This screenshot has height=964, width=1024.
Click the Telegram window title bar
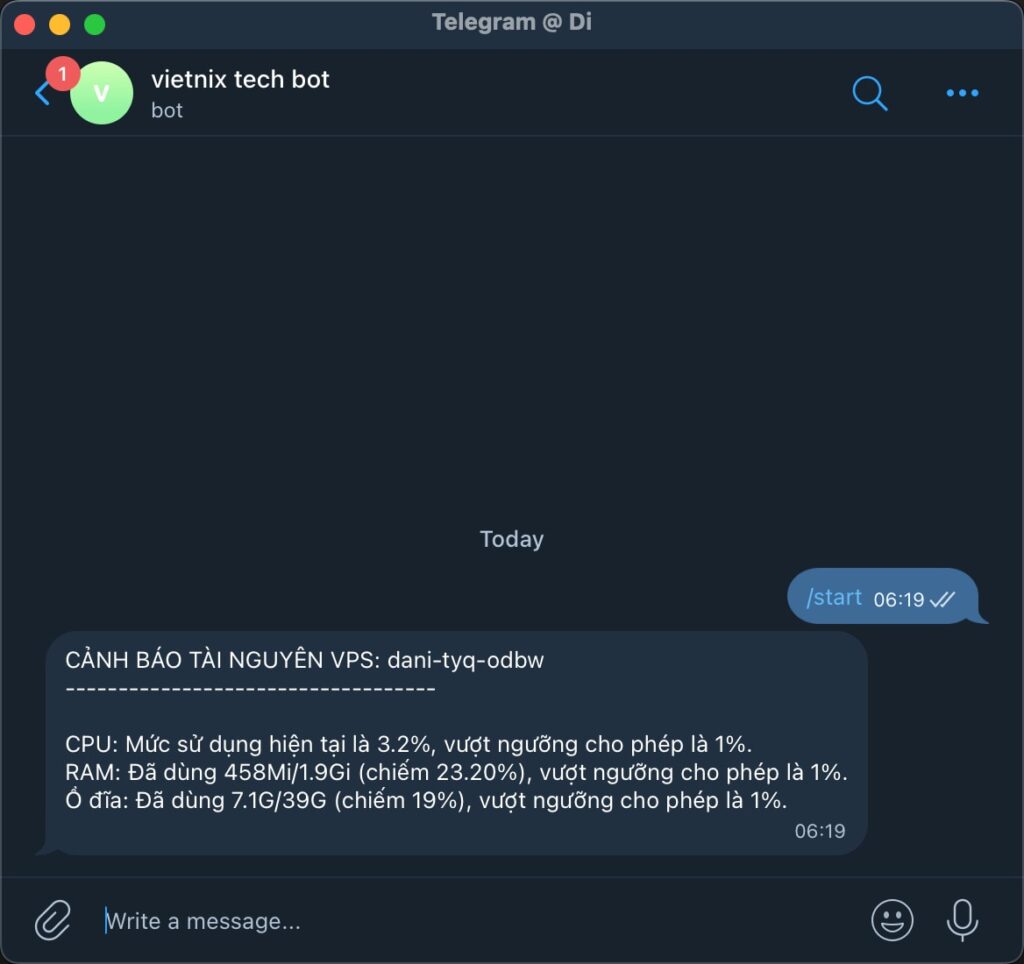[512, 21]
